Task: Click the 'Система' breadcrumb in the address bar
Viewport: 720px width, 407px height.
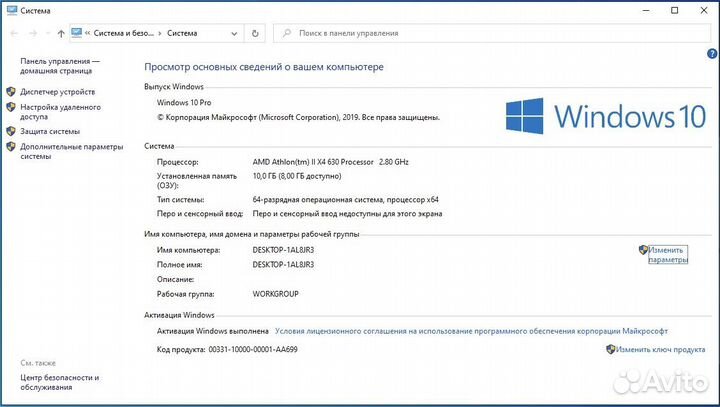Action: (x=182, y=33)
